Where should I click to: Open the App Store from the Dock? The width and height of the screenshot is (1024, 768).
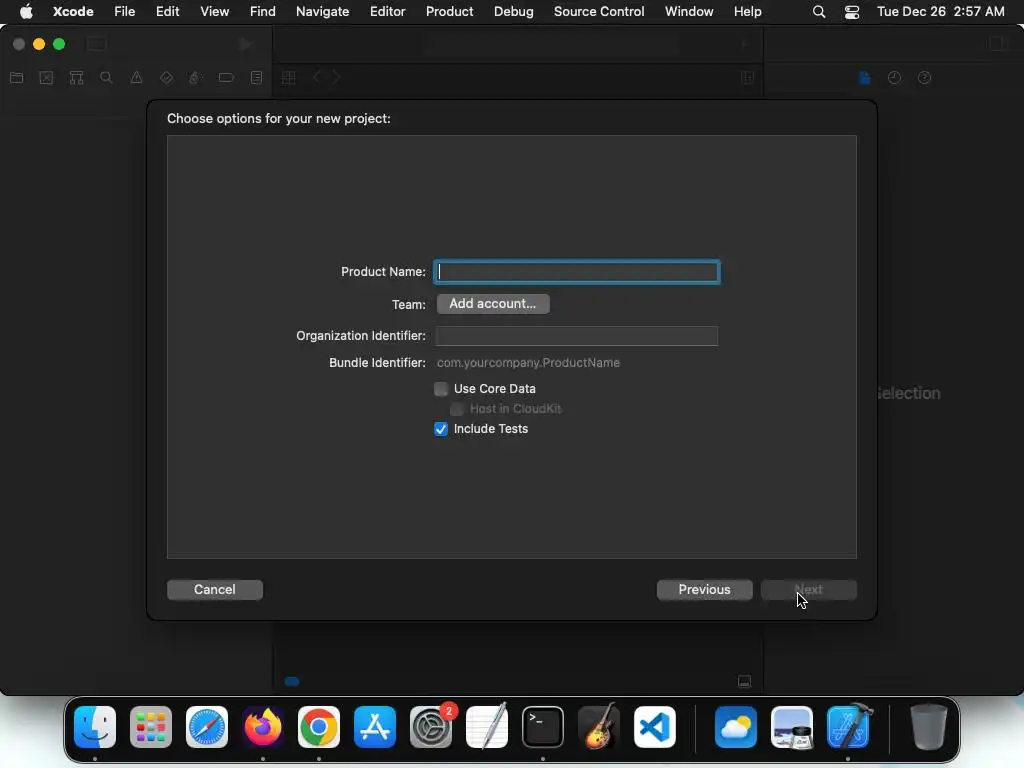point(375,727)
